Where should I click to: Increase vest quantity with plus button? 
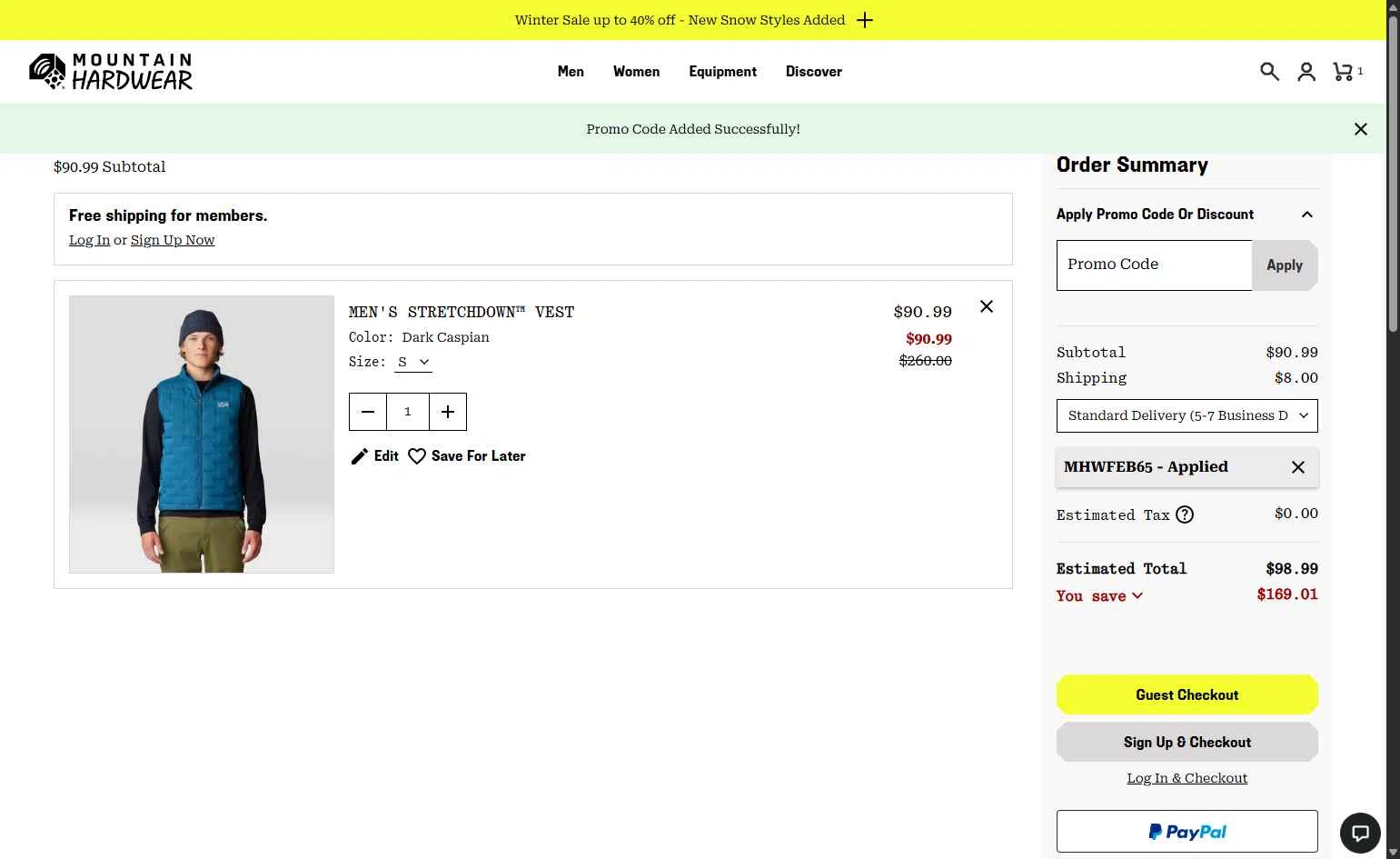point(448,412)
